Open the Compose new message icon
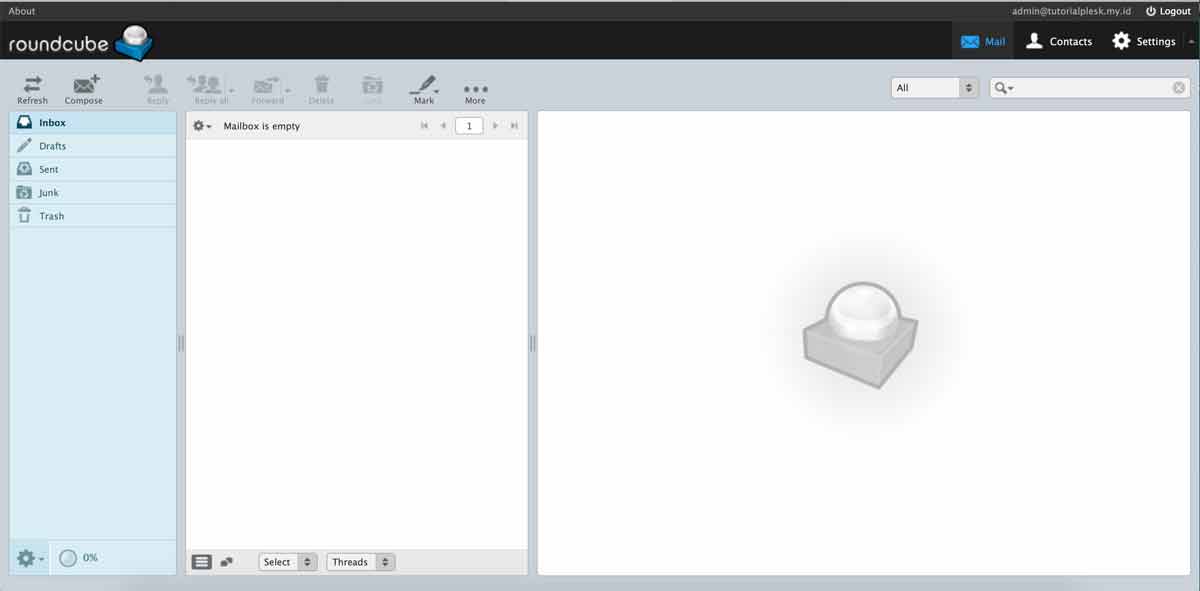Viewport: 1200px width, 591px height. (x=84, y=88)
